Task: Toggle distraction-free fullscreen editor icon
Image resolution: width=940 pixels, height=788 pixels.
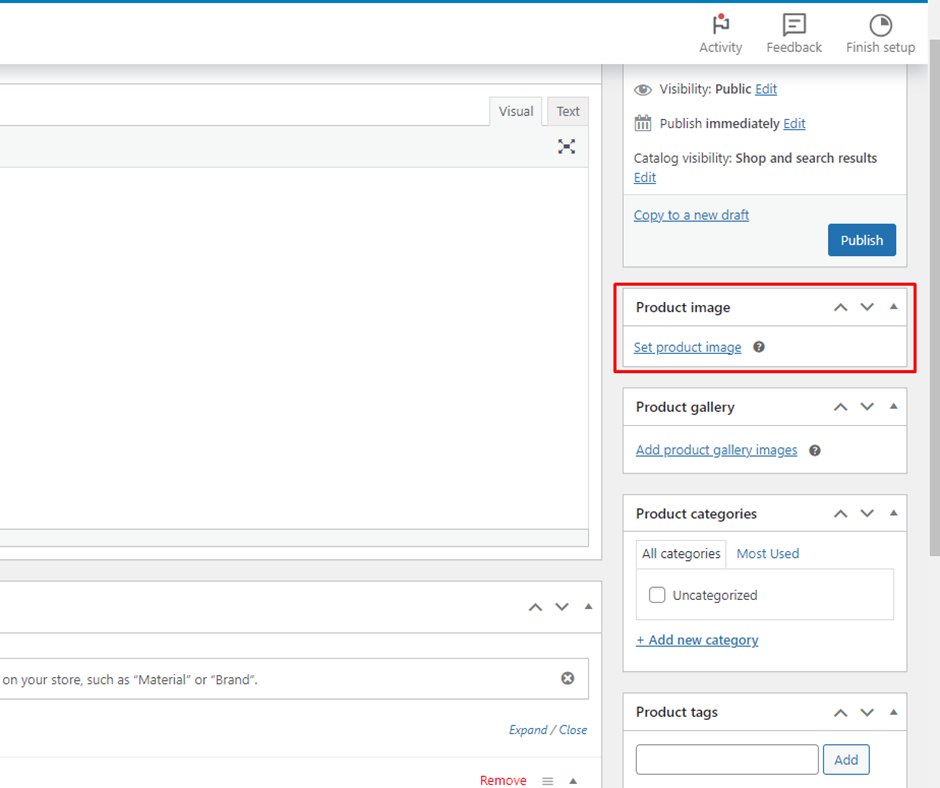Action: (x=567, y=147)
